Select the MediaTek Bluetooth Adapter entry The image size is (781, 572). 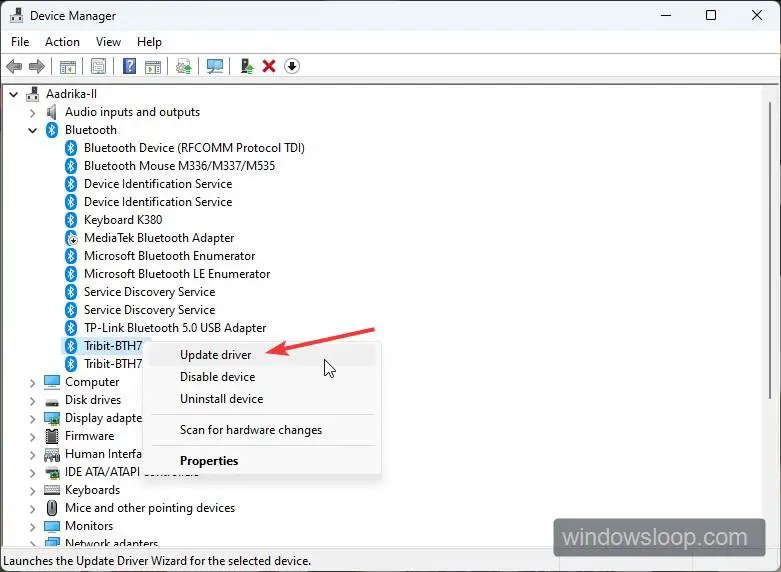coord(159,238)
